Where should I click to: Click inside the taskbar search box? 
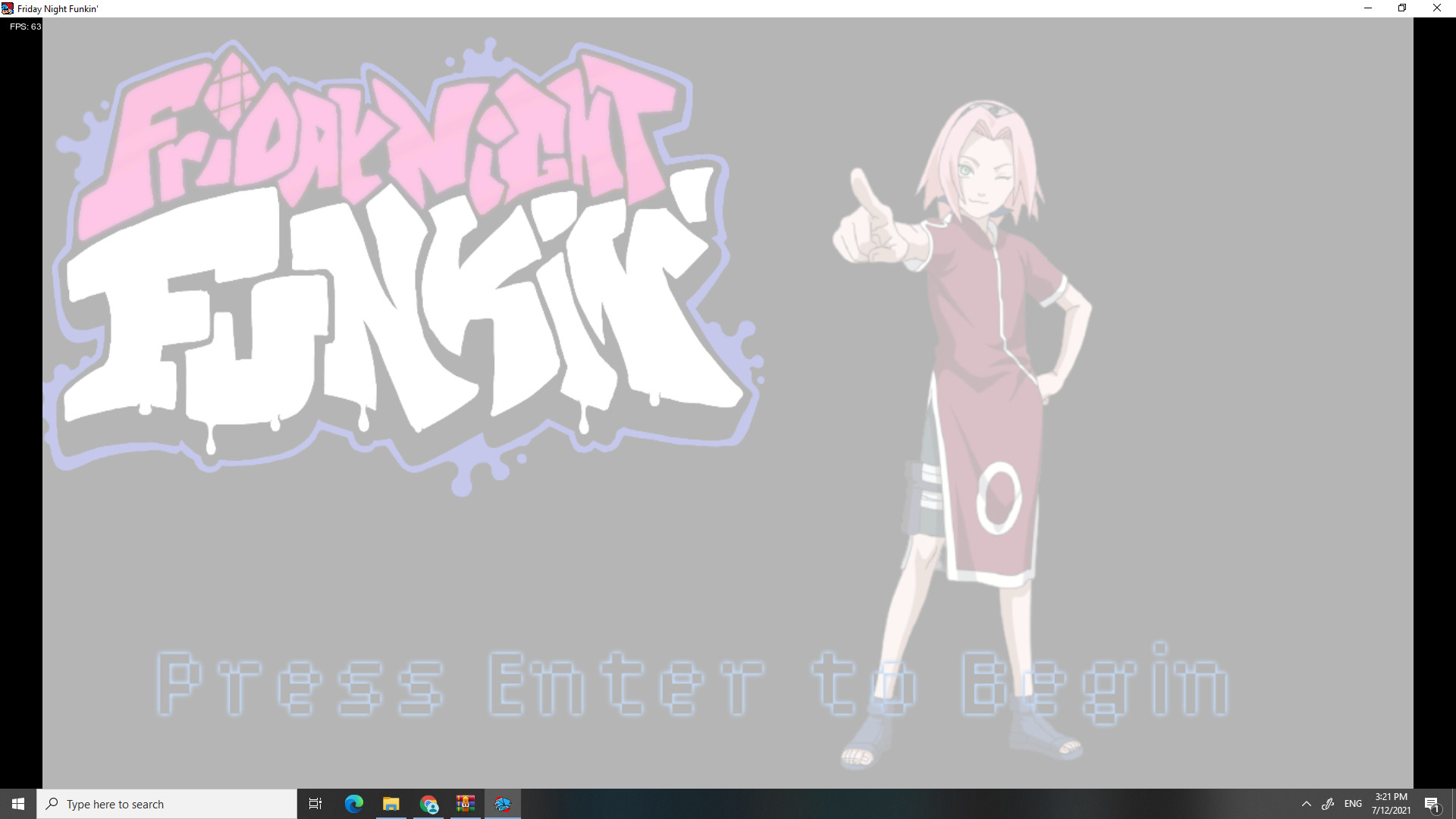[167, 803]
